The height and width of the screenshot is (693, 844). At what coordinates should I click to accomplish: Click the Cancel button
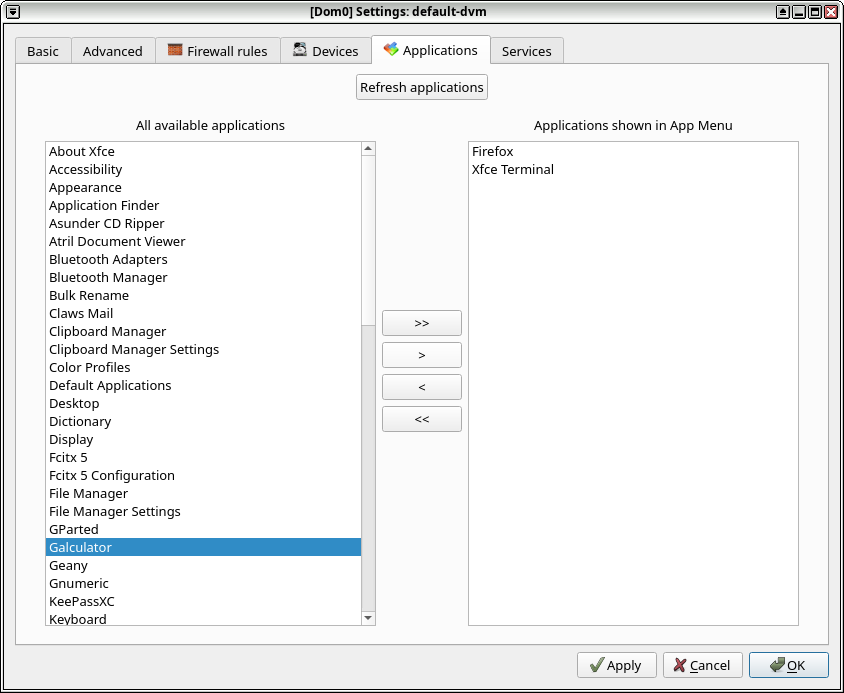tap(702, 665)
